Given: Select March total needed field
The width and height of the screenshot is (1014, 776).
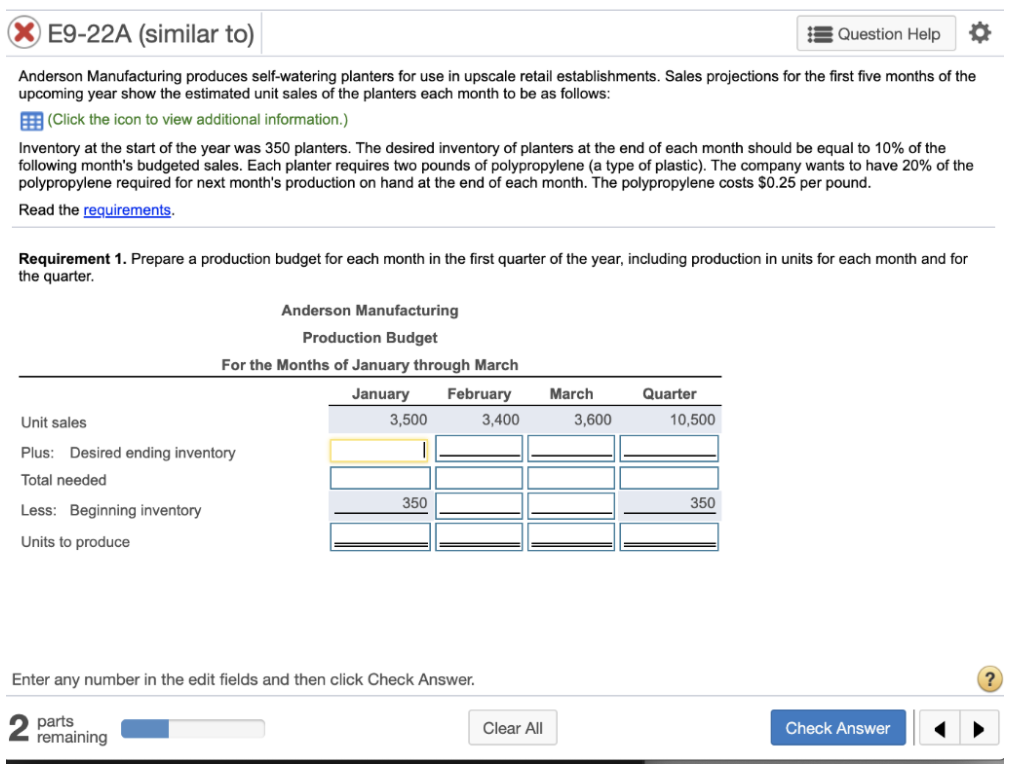Looking at the screenshot, I should point(571,478).
